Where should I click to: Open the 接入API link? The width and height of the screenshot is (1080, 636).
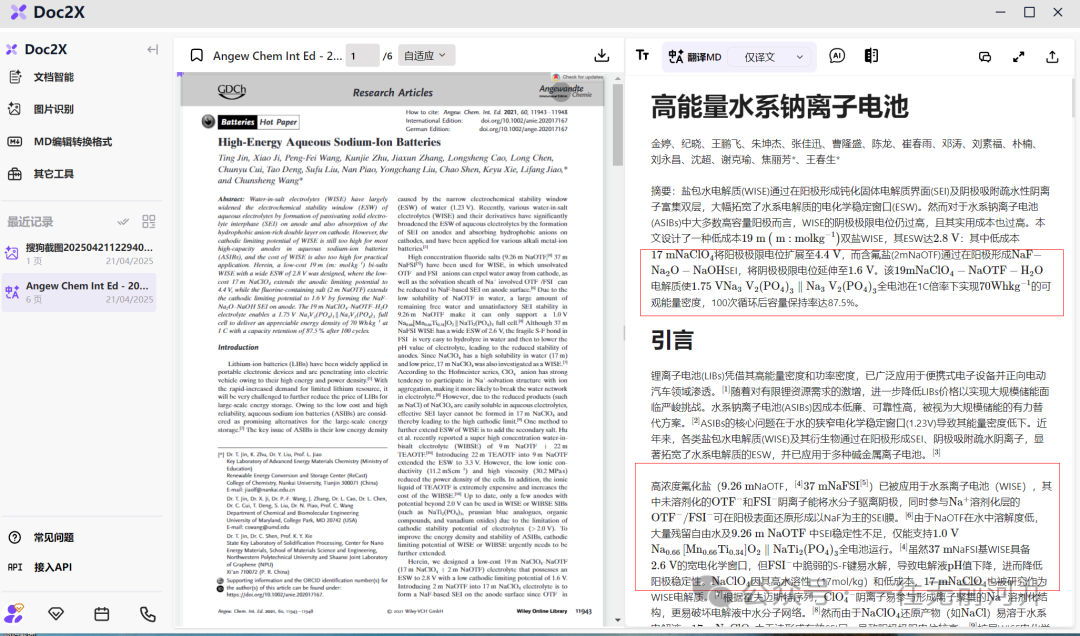coord(53,567)
